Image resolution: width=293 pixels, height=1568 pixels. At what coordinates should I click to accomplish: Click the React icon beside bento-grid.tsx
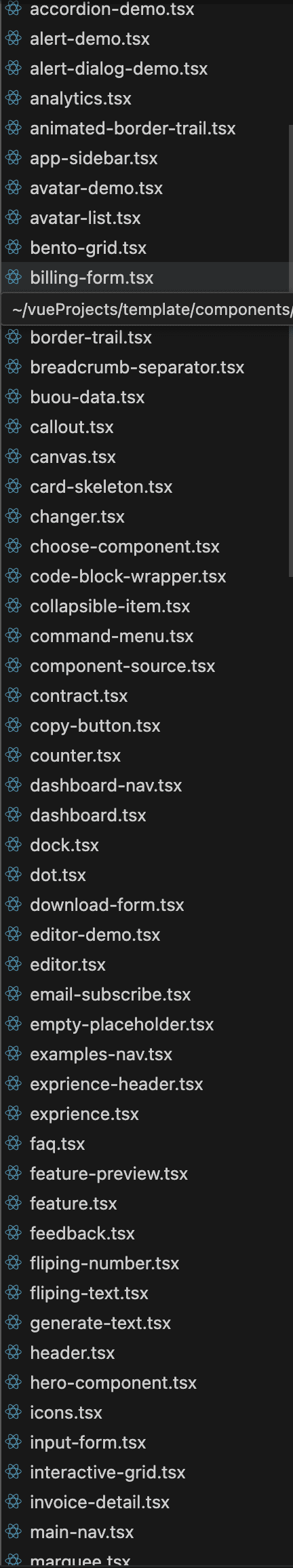pos(13,248)
